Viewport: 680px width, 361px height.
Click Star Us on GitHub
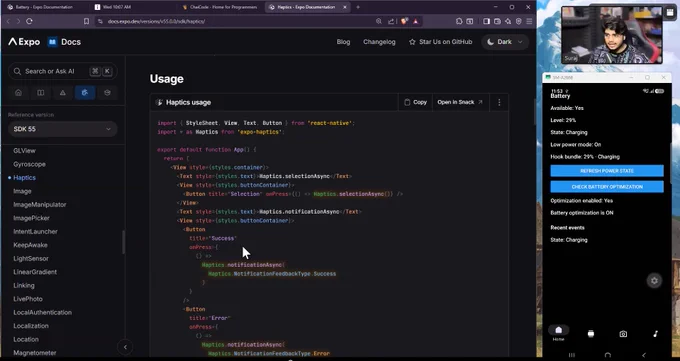pyautogui.click(x=440, y=42)
